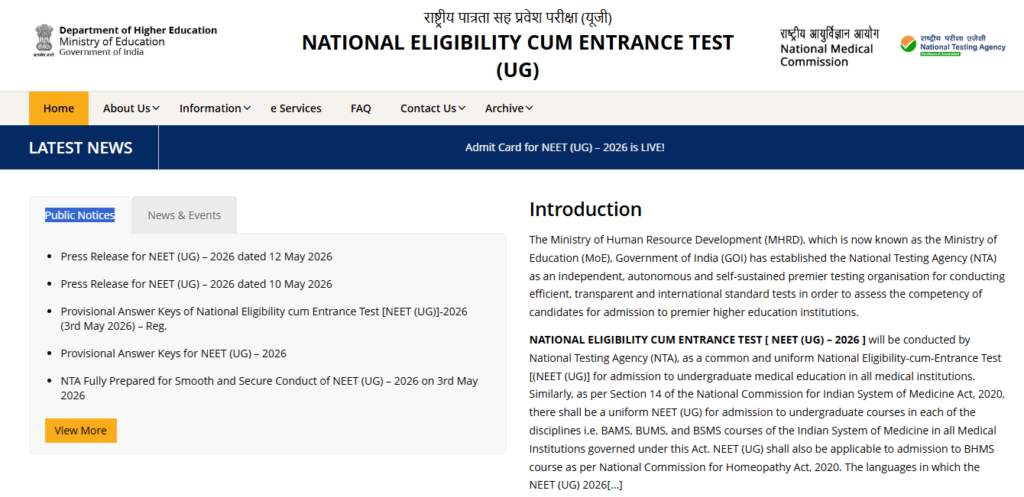
Task: Expand the About Us dropdown menu
Action: click(131, 108)
